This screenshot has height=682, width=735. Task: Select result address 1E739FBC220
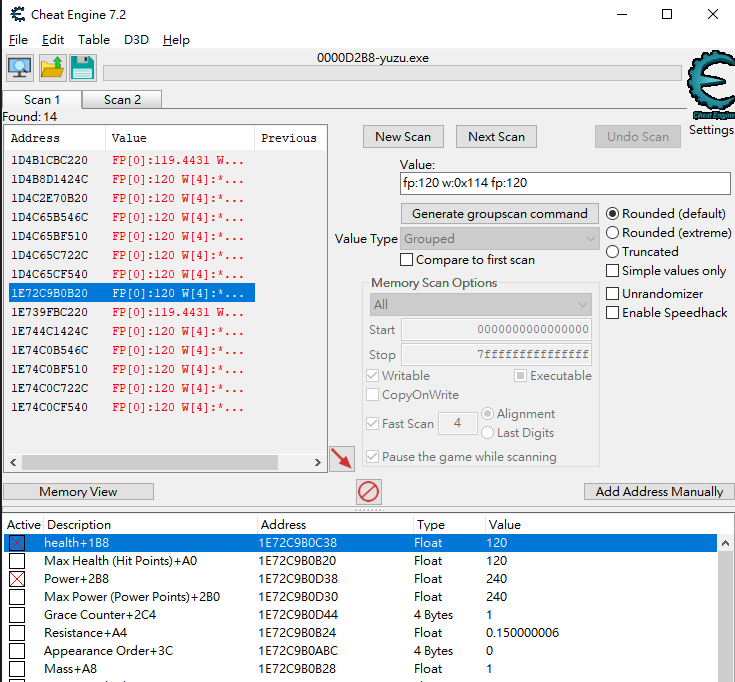[x=49, y=312]
